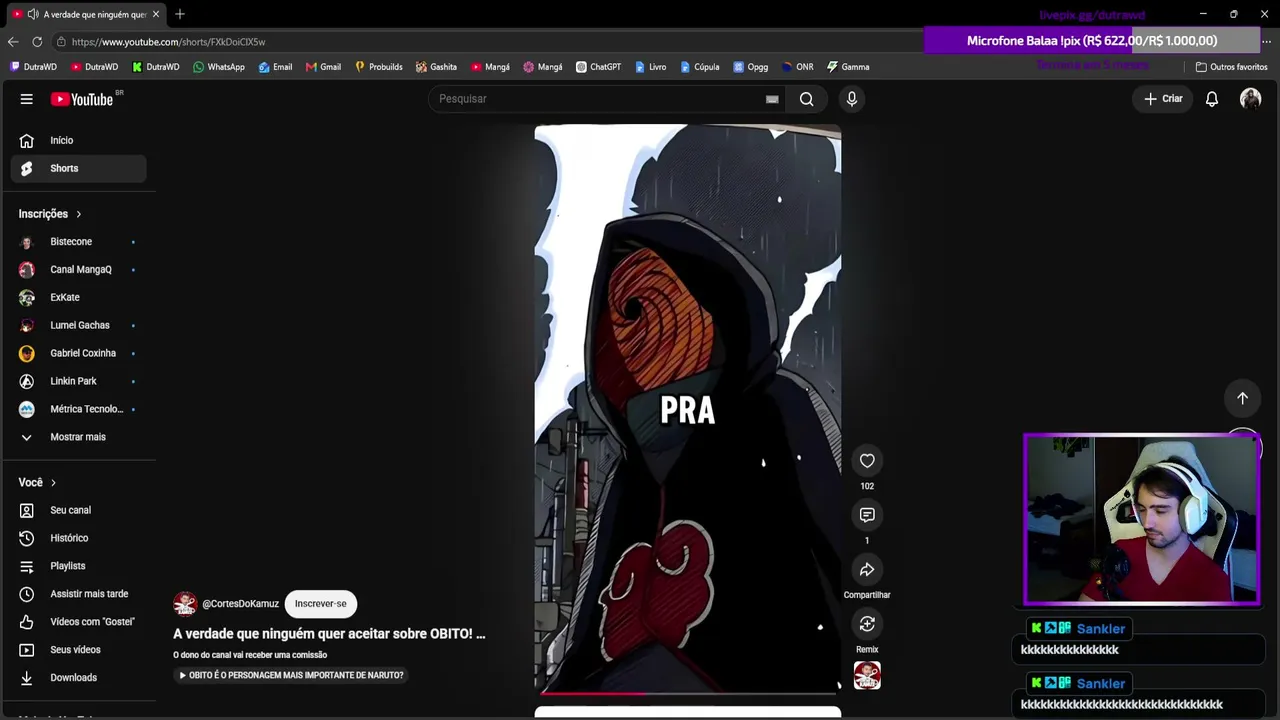The image size is (1280, 720).
Task: Mute the tab via its speaker icon
Action: [x=33, y=14]
